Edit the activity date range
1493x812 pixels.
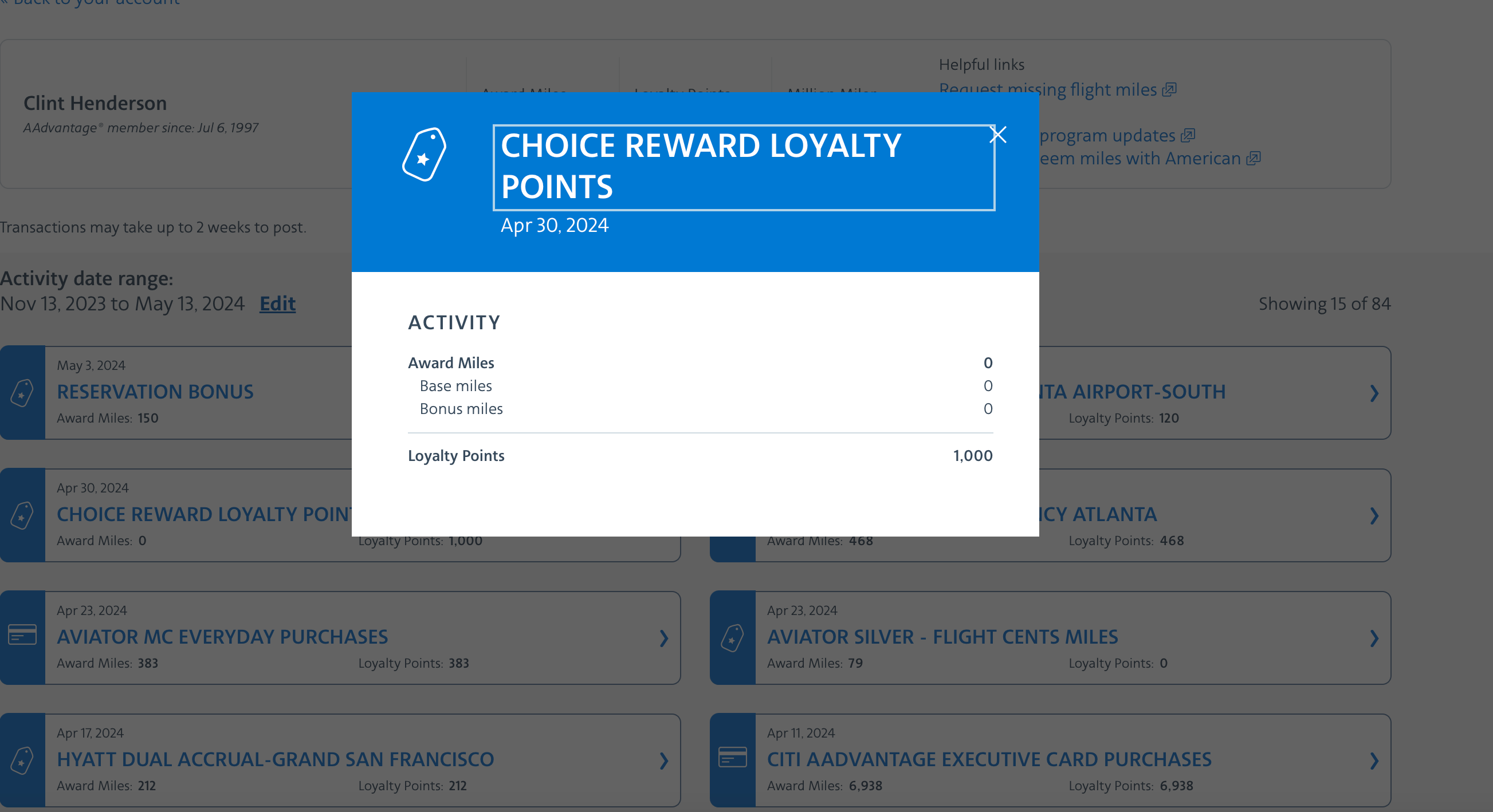coord(277,304)
